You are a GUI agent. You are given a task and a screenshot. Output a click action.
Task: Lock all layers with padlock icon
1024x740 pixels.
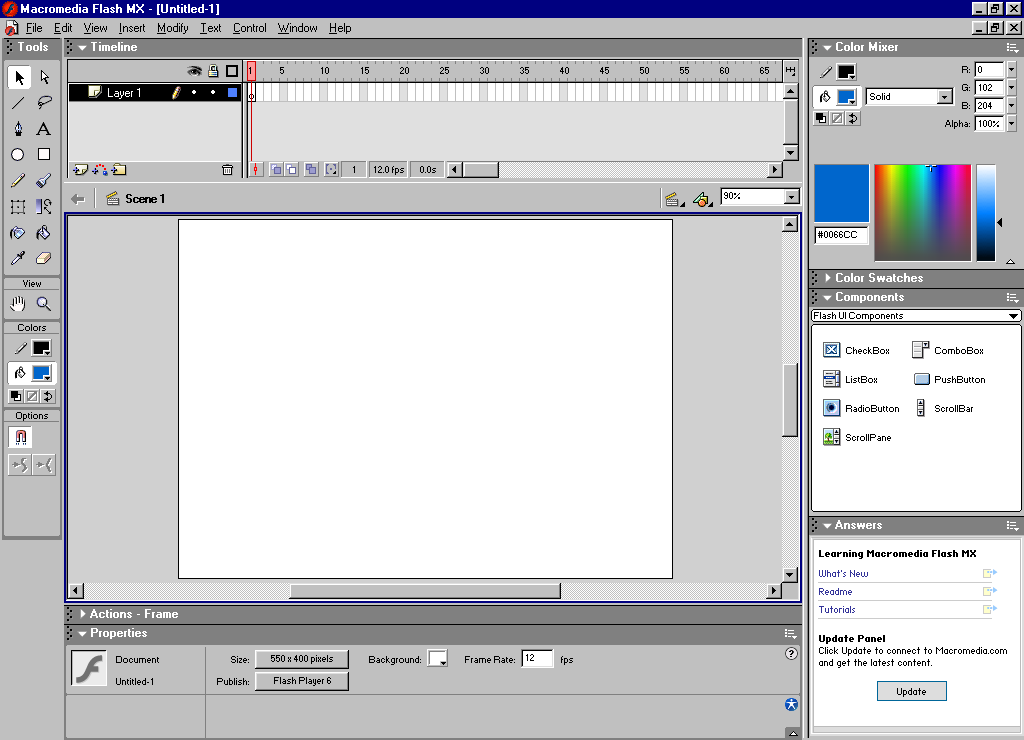(213, 71)
